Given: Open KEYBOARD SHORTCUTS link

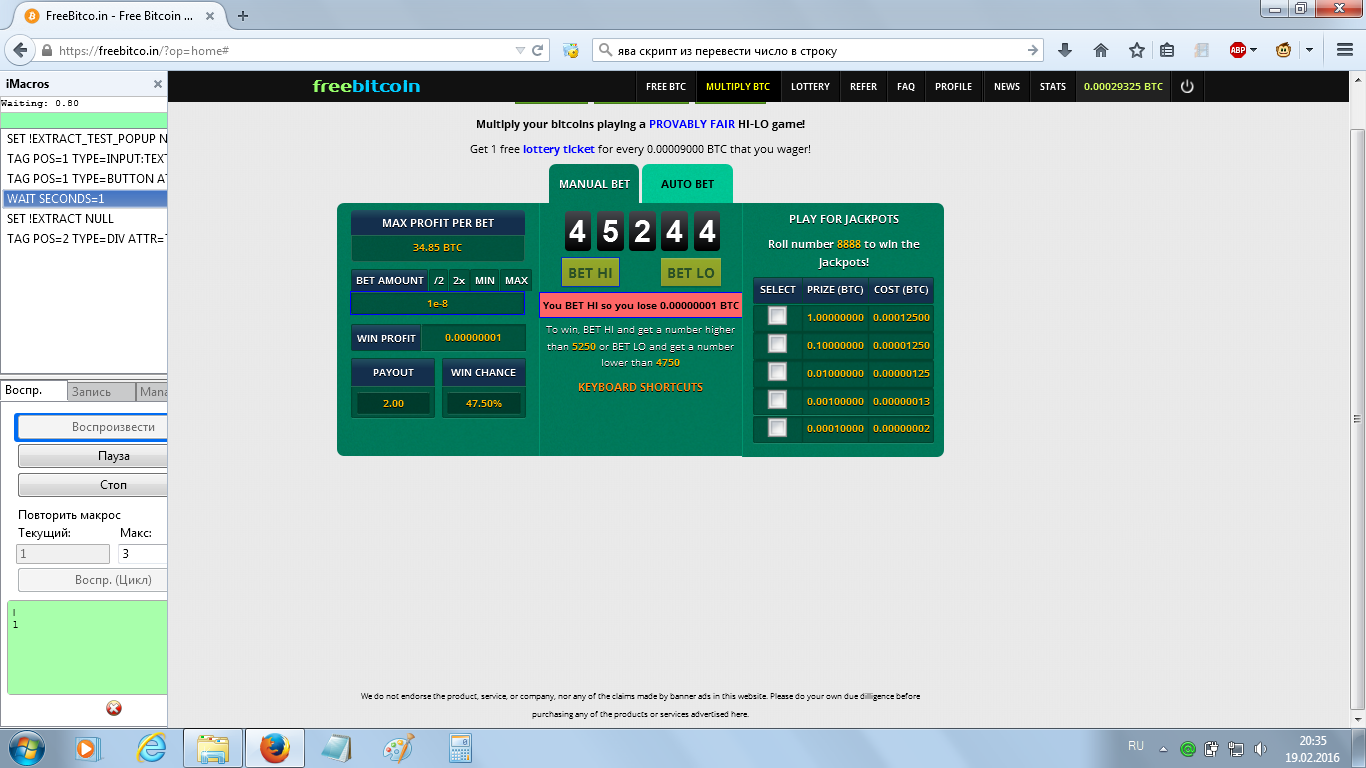Looking at the screenshot, I should (640, 387).
